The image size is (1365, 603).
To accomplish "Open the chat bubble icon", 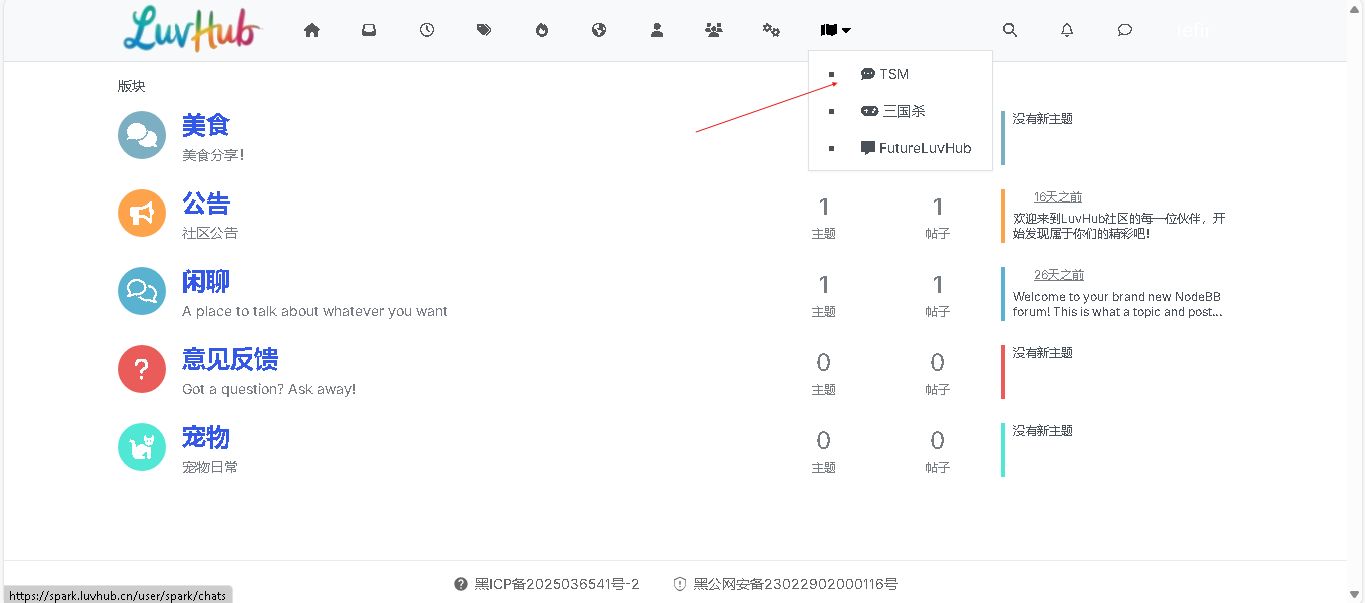I will [1125, 30].
